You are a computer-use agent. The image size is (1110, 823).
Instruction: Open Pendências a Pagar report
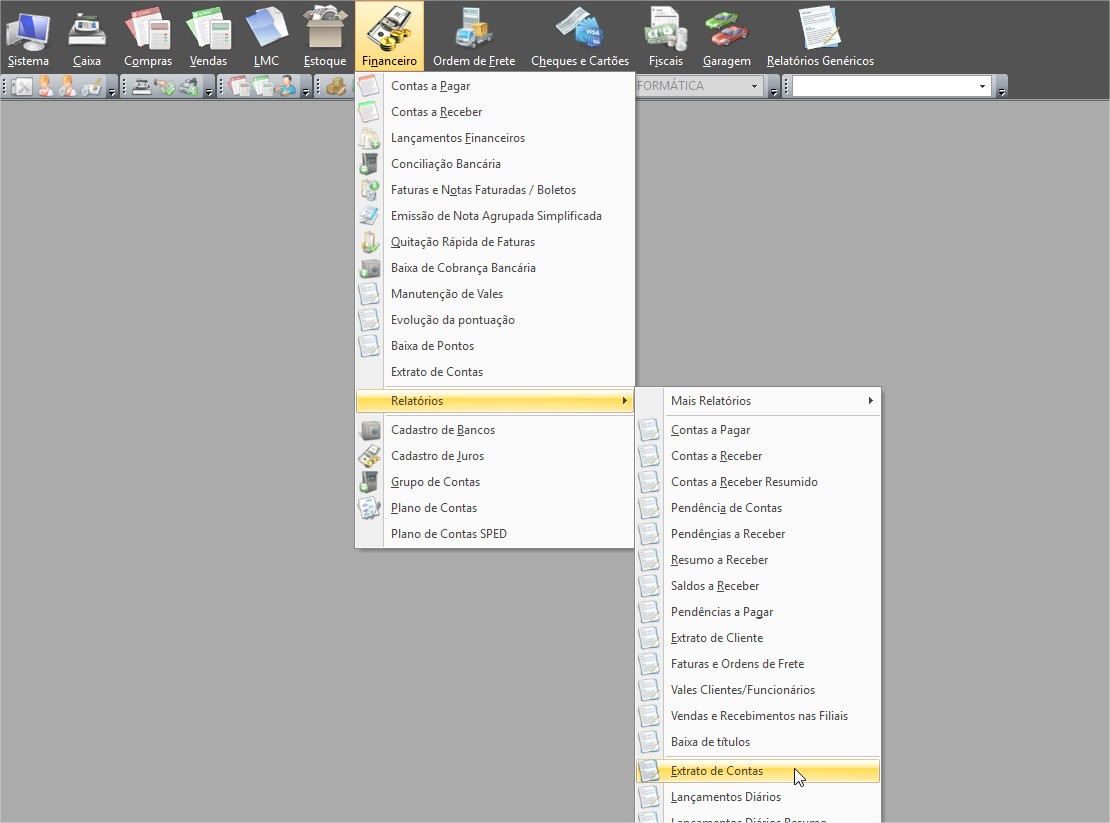pyautogui.click(x=758, y=612)
